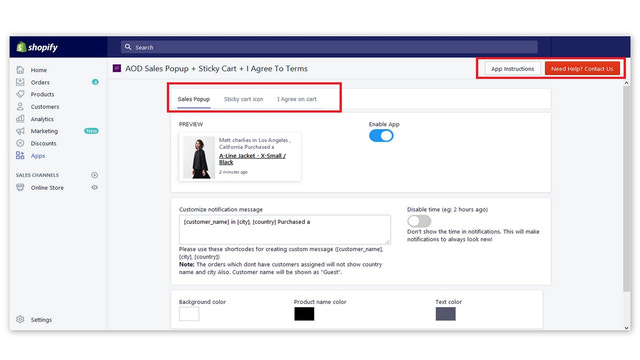
Task: Click the page vertical scrollbar
Action: [627, 189]
